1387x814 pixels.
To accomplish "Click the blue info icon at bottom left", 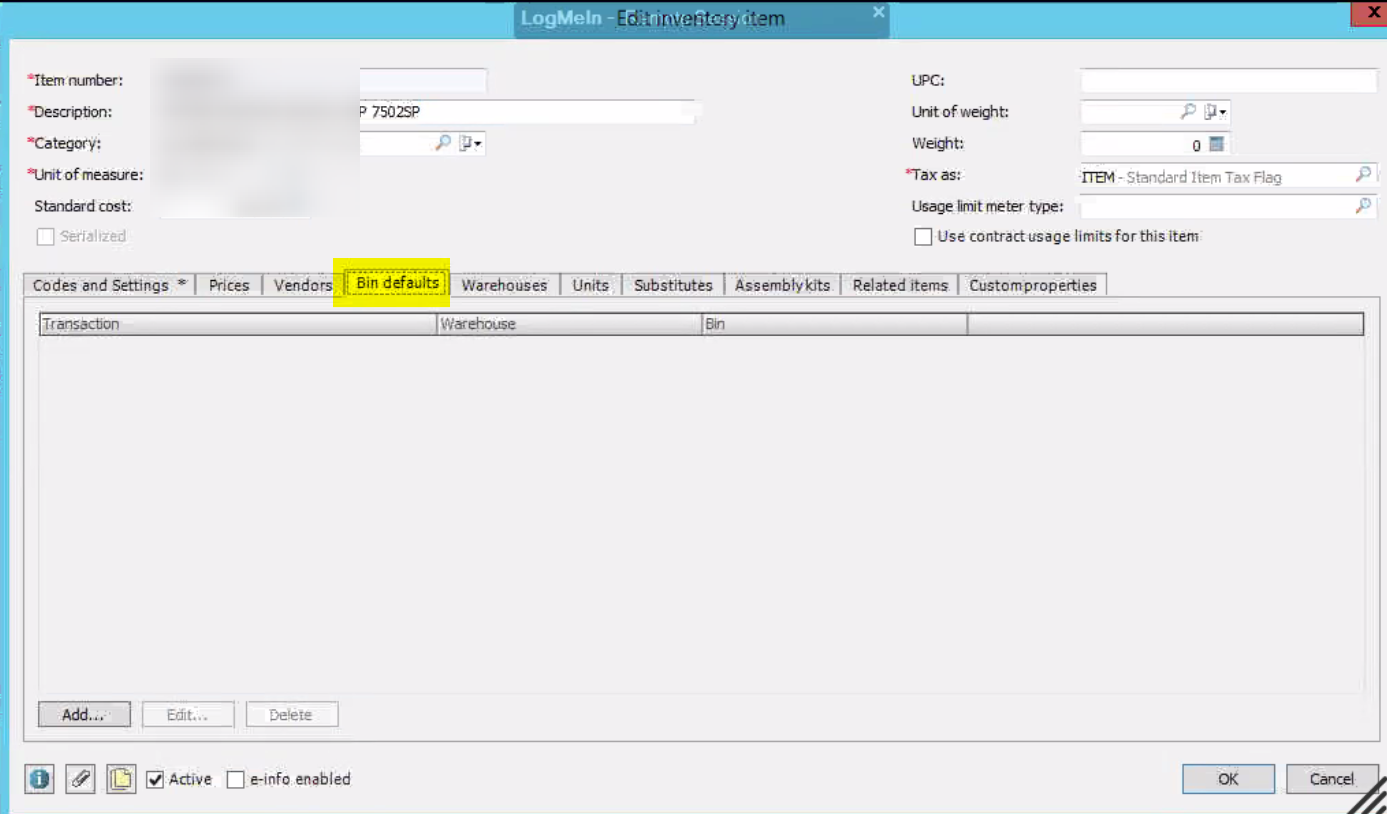I will tap(39, 779).
